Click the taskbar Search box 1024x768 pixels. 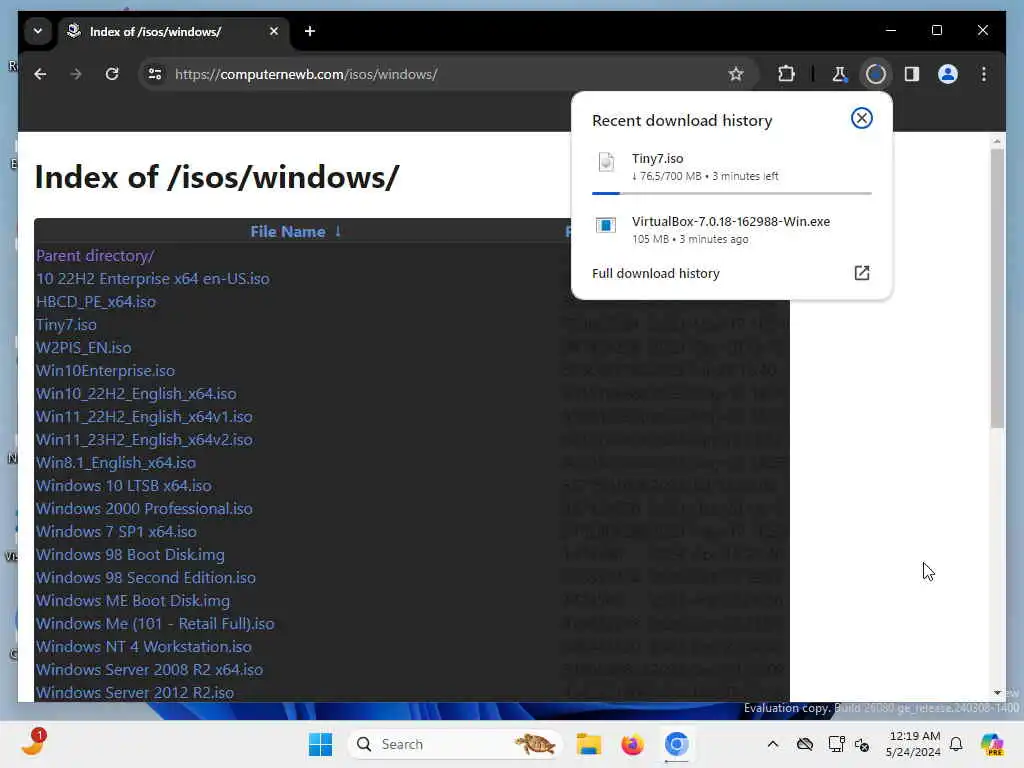(455, 744)
